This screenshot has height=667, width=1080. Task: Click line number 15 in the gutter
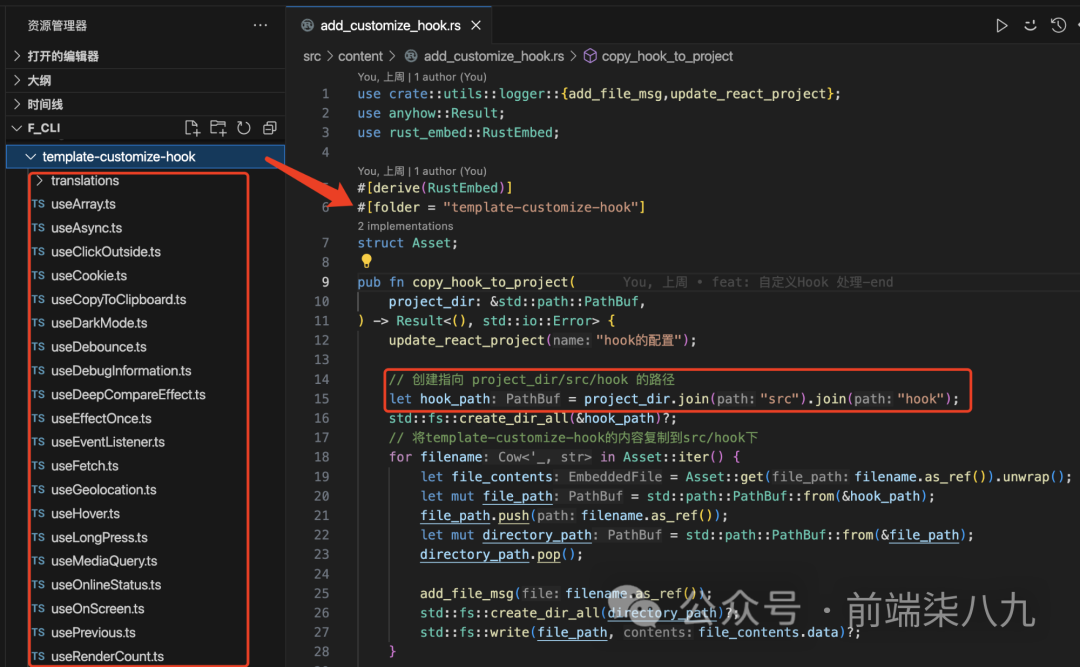click(x=322, y=398)
